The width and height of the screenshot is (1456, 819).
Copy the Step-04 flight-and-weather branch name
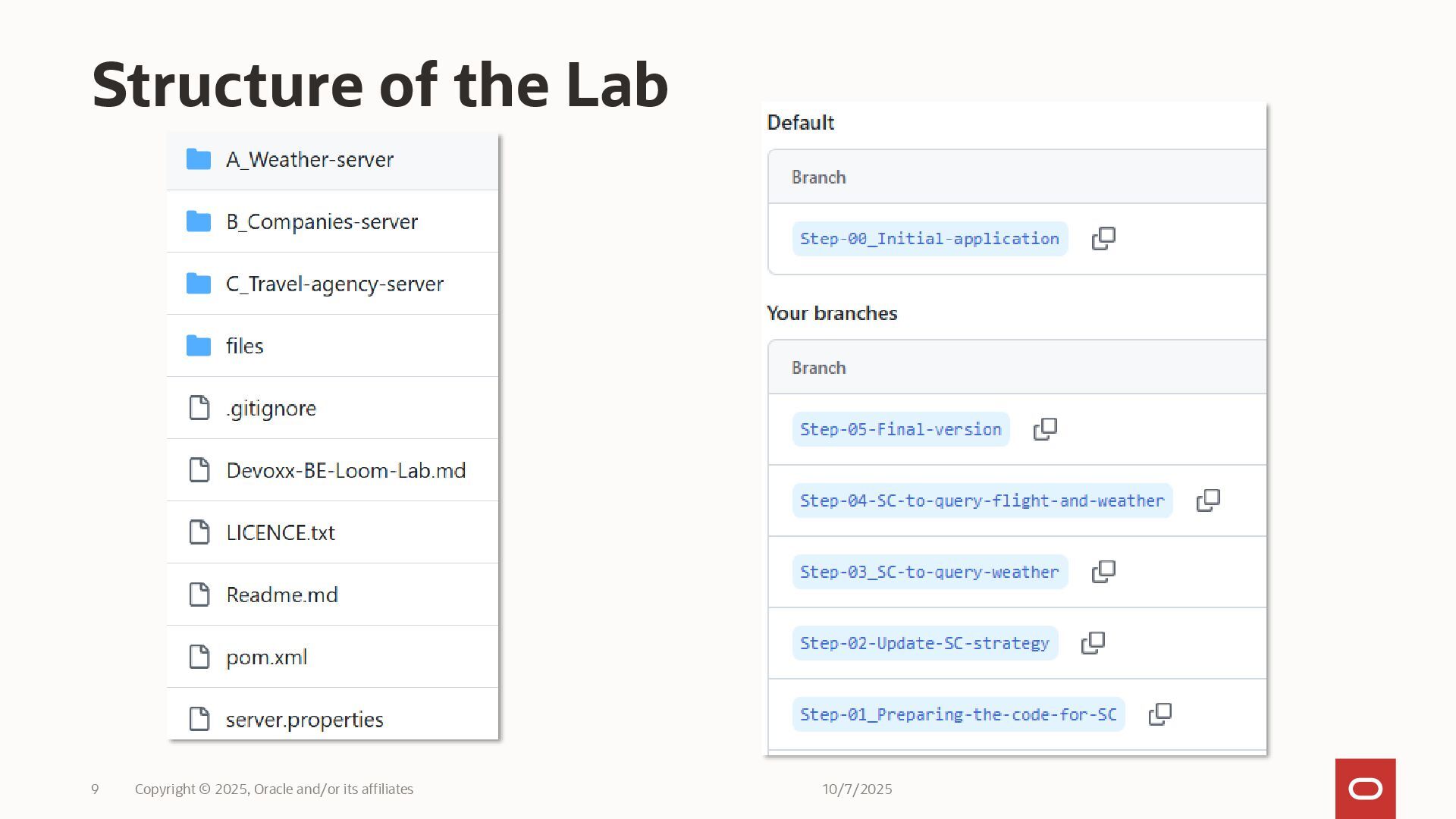tap(1208, 500)
